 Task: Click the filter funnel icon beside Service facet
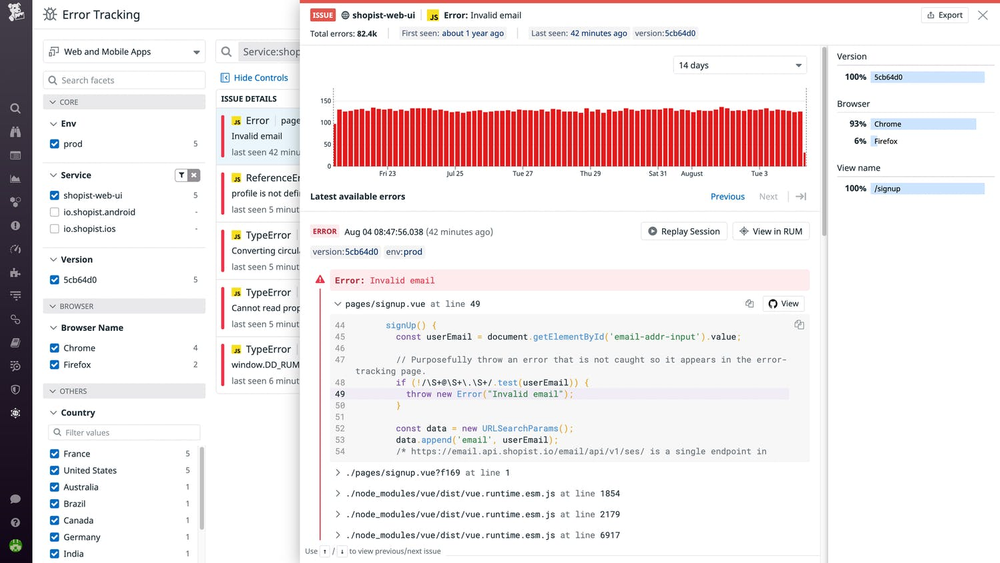[x=181, y=175]
